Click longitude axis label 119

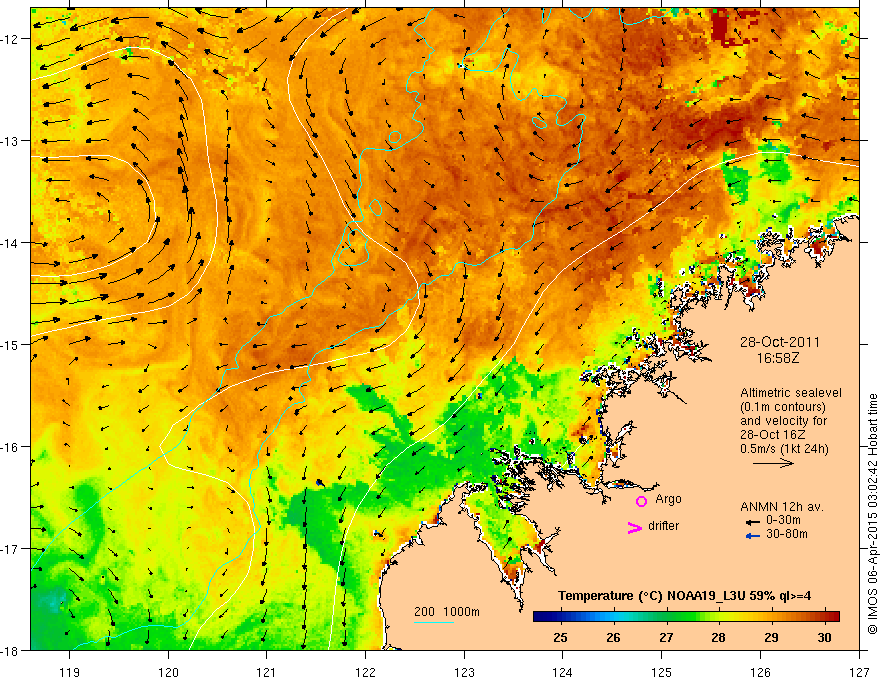tap(70, 672)
